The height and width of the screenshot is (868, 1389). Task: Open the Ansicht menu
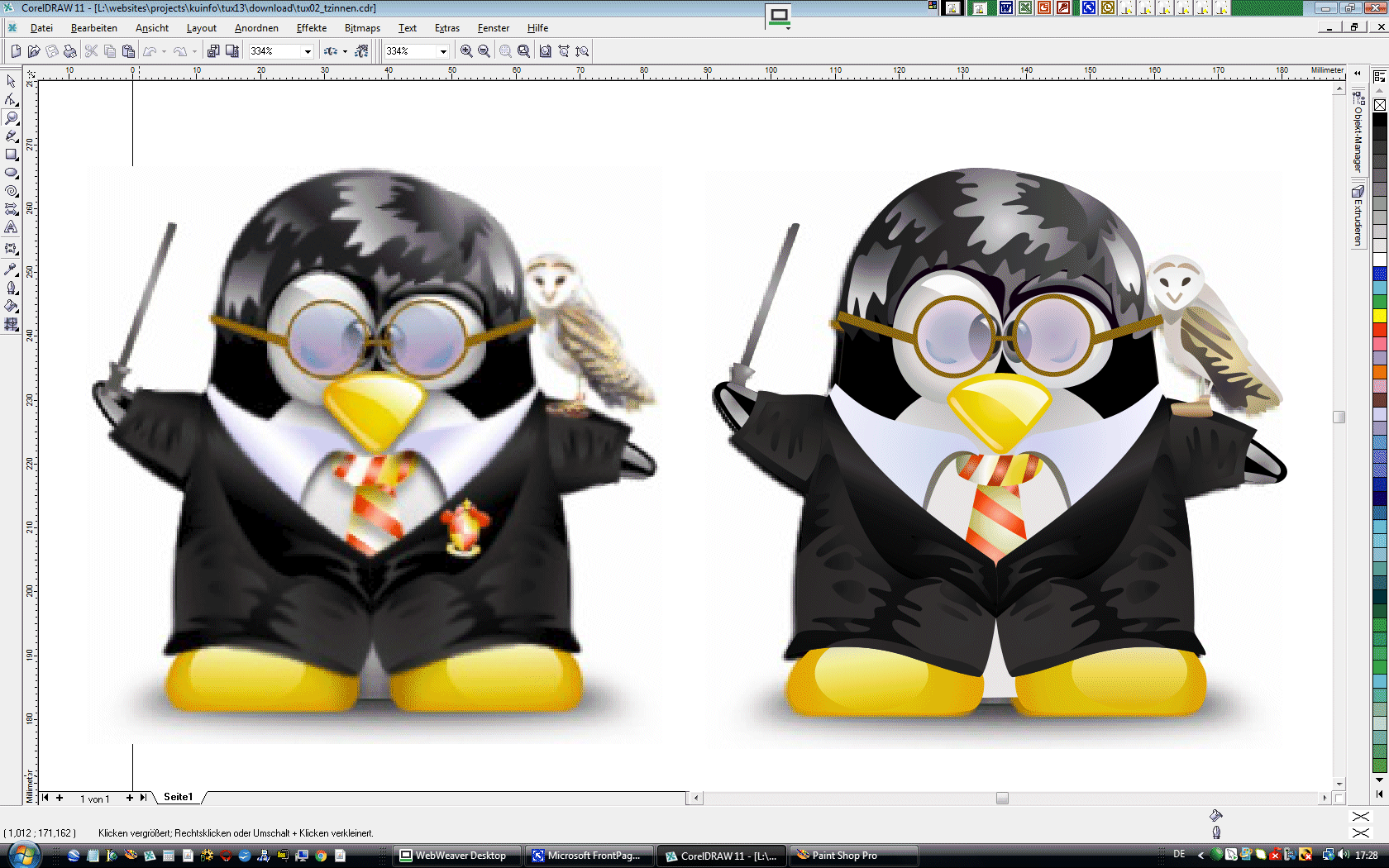[x=152, y=28]
